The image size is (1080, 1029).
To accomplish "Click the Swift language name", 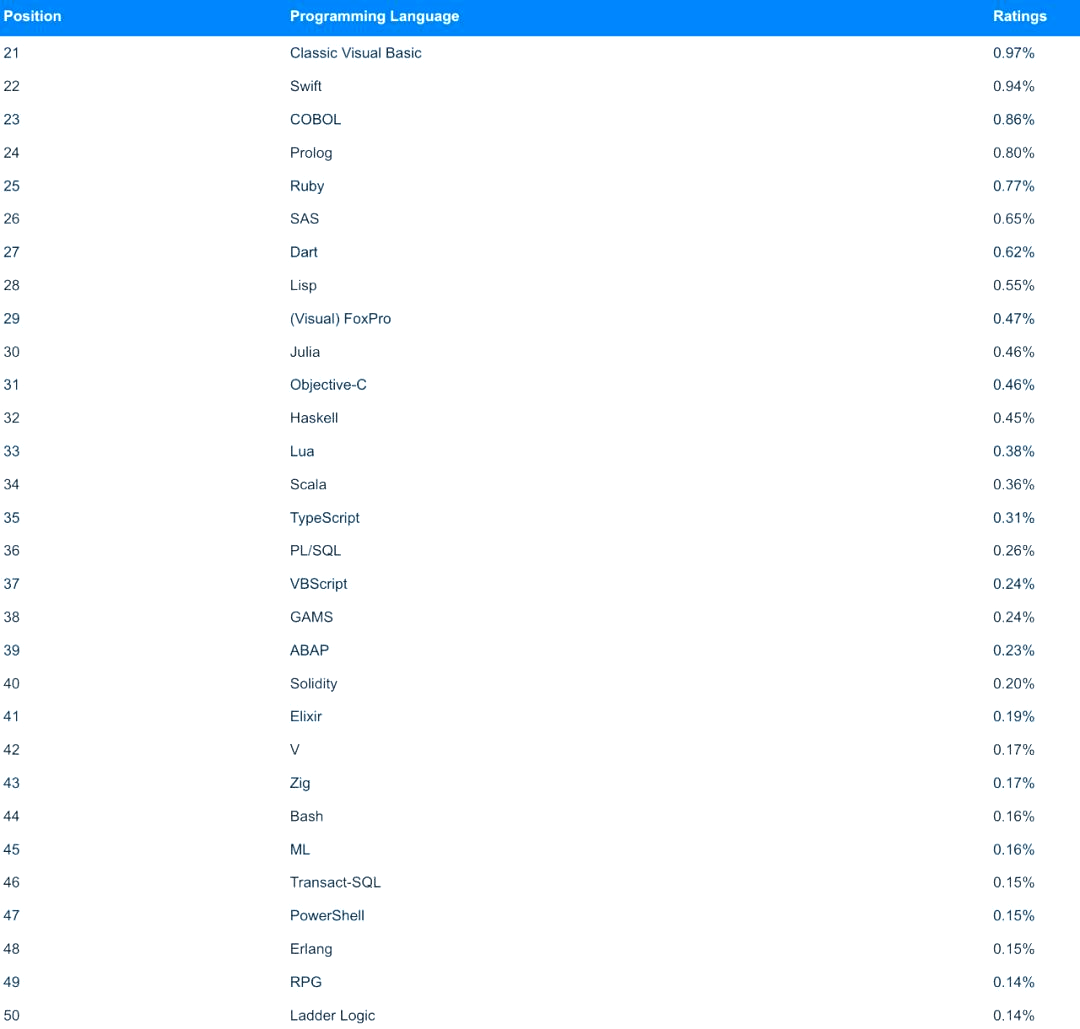I will 306,86.
